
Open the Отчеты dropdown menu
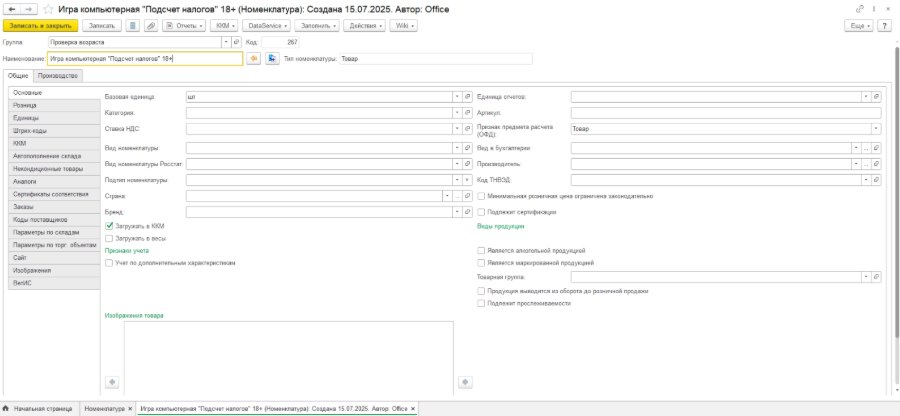[184, 26]
